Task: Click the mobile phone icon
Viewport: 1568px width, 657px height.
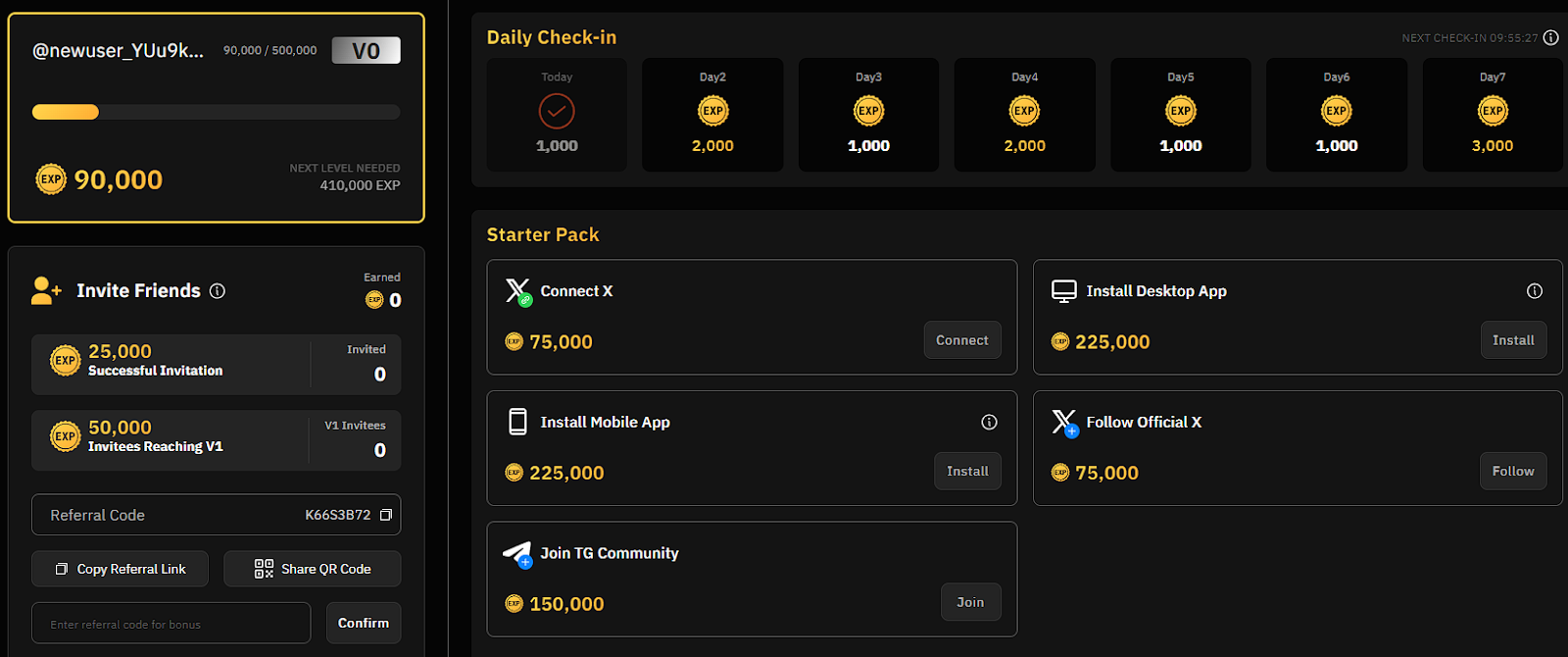Action: click(x=517, y=422)
